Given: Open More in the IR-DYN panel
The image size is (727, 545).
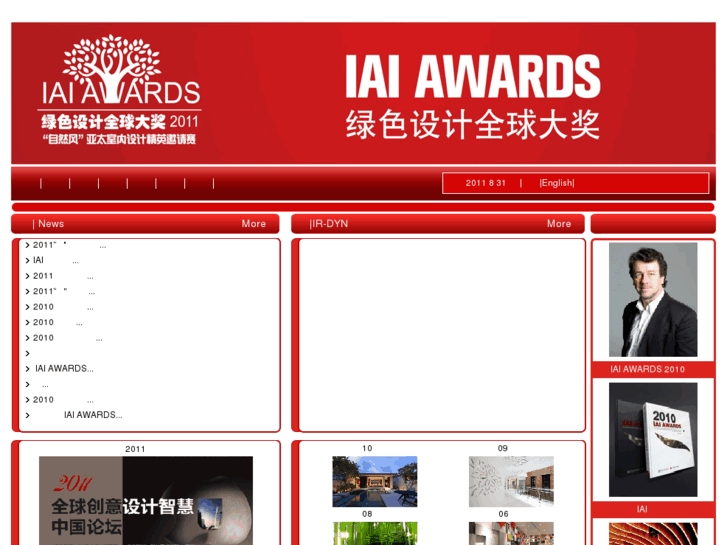Looking at the screenshot, I should click(559, 224).
